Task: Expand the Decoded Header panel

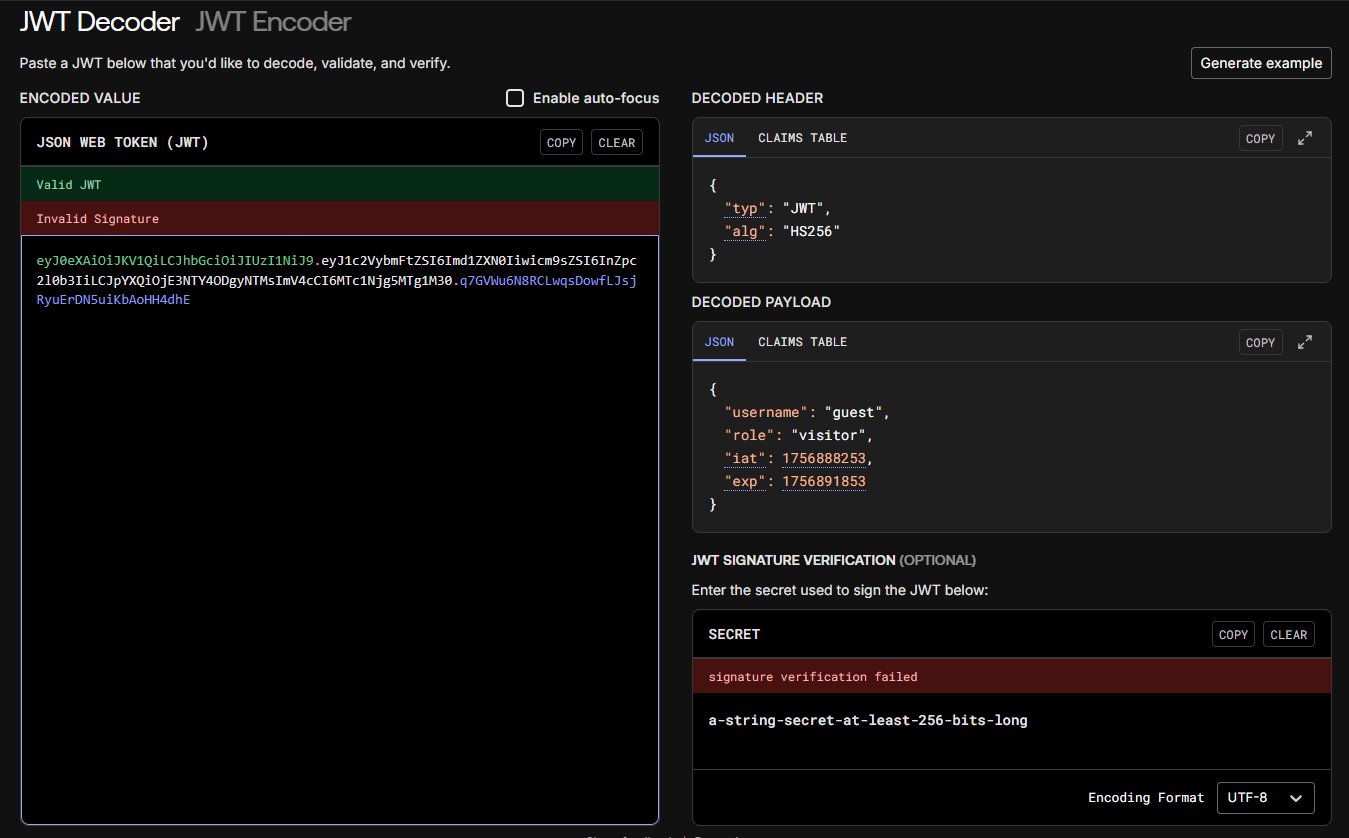Action: click(x=1305, y=139)
